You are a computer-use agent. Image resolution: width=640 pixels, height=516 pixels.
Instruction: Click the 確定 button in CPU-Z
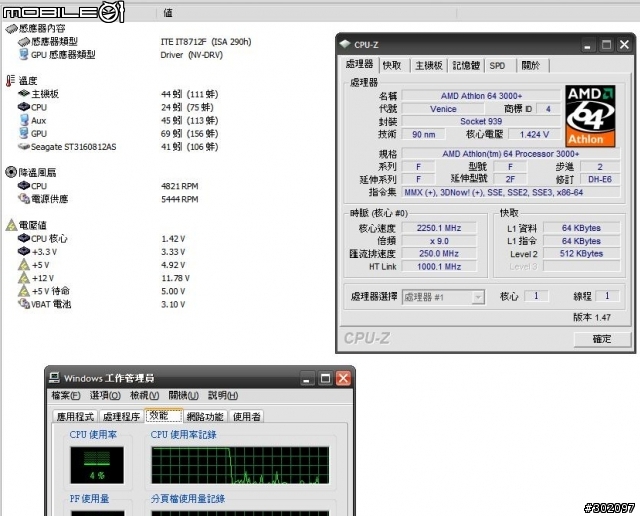[602, 339]
